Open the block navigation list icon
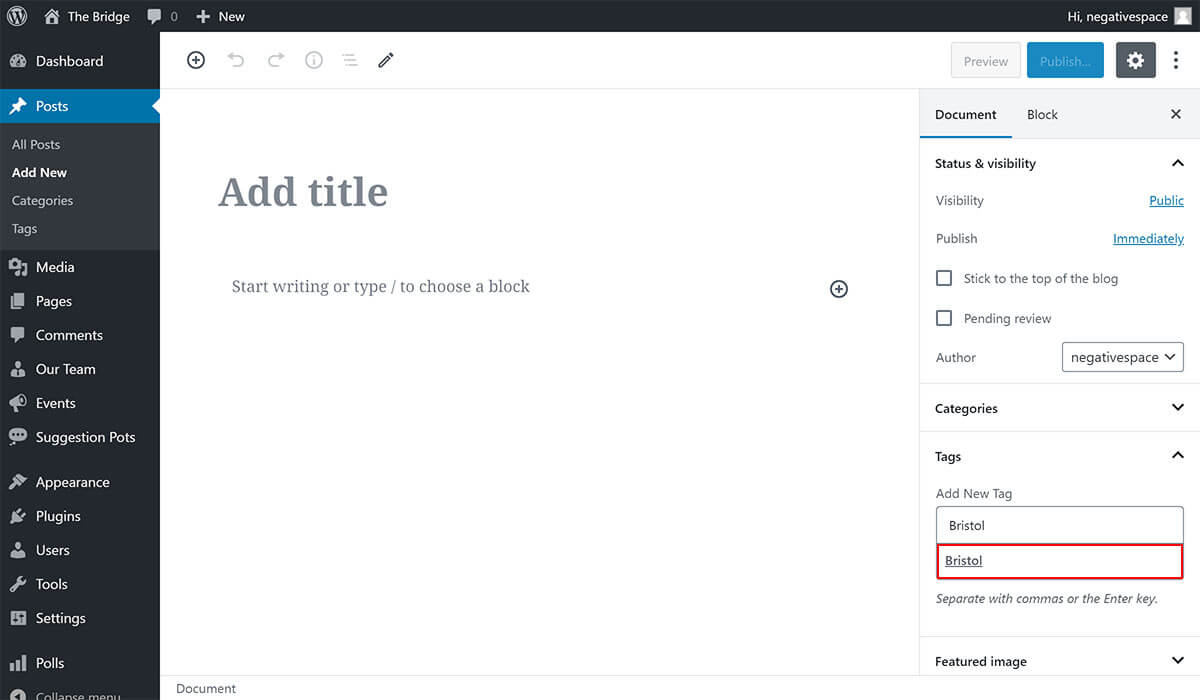1200x700 pixels. [350, 60]
